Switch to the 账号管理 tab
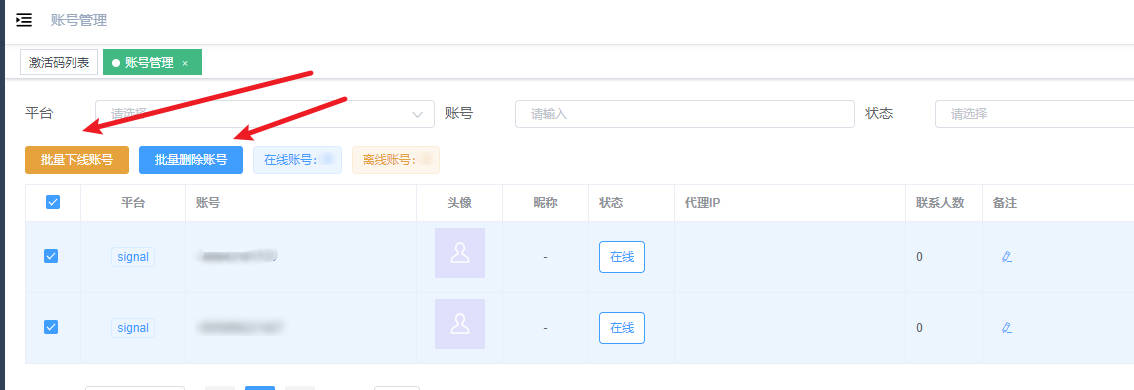Screen dimensions: 1134x390 click(x=149, y=63)
